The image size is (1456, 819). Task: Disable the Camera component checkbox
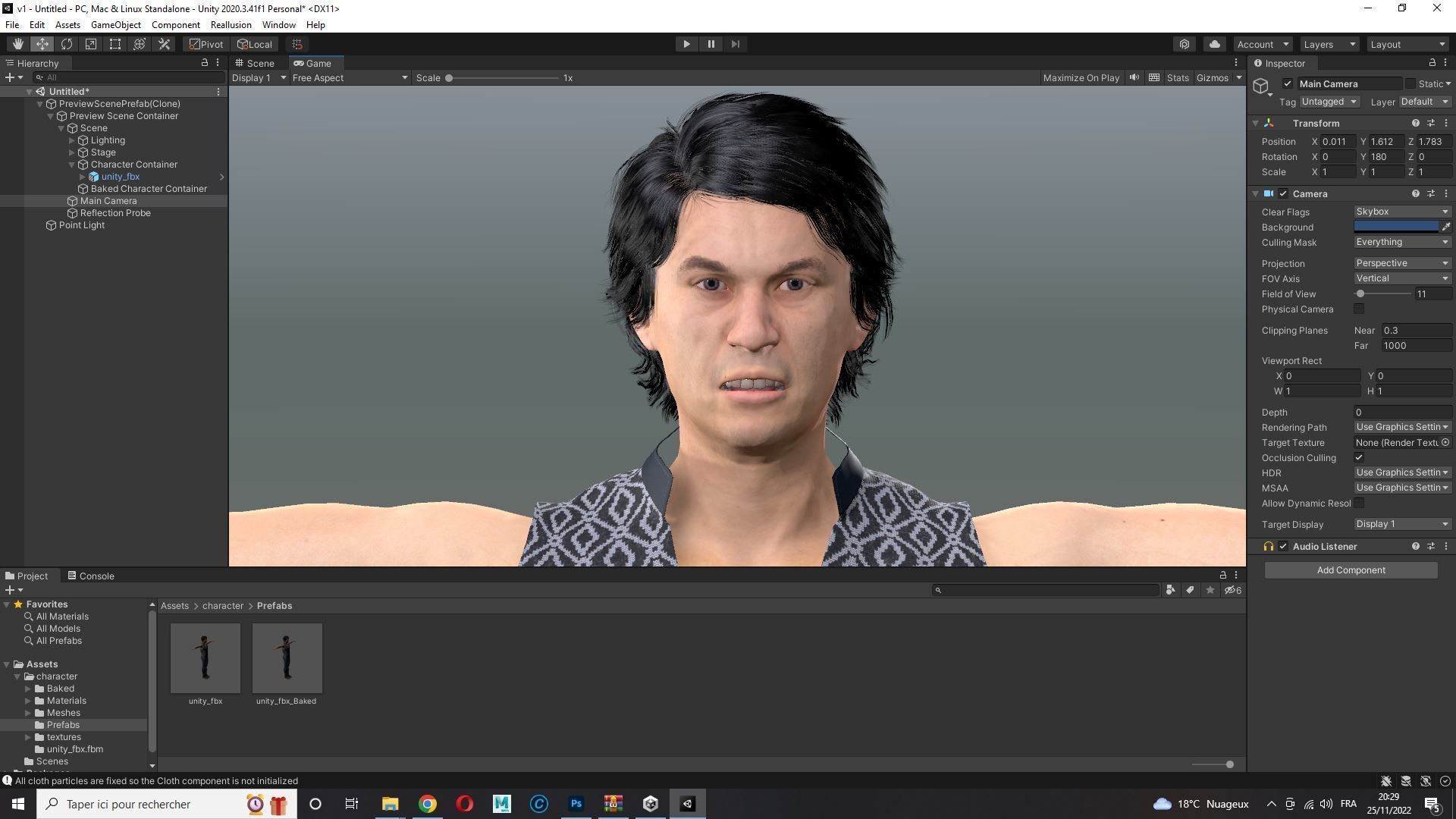click(1283, 193)
